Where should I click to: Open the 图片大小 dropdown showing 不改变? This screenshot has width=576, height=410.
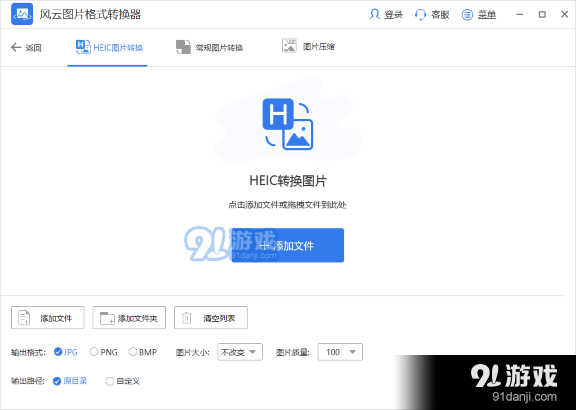click(x=240, y=352)
